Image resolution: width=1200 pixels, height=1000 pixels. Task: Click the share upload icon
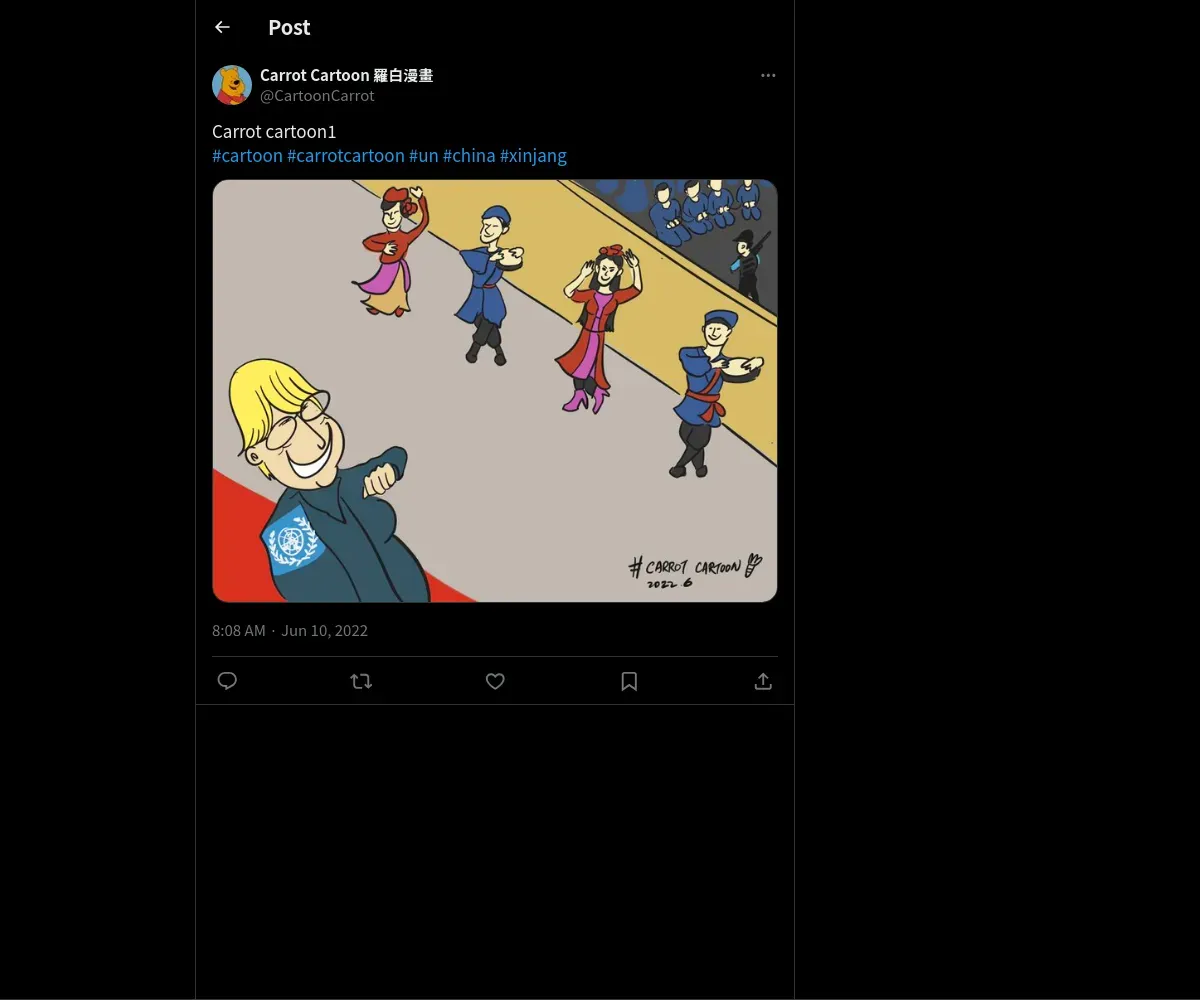763,681
